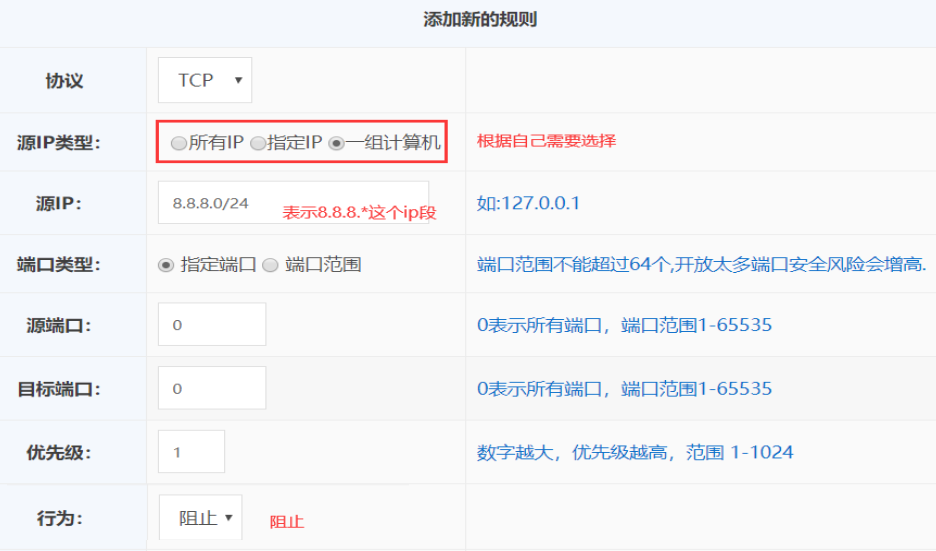936x551 pixels.
Task: Switch to the 端口范围 radio option
Action: click(x=270, y=265)
